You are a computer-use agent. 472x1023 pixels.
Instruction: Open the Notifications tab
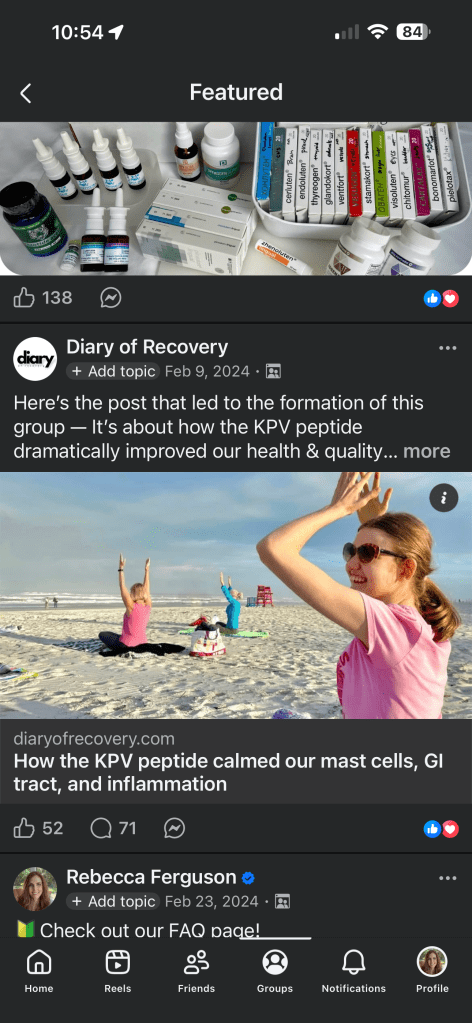354,971
